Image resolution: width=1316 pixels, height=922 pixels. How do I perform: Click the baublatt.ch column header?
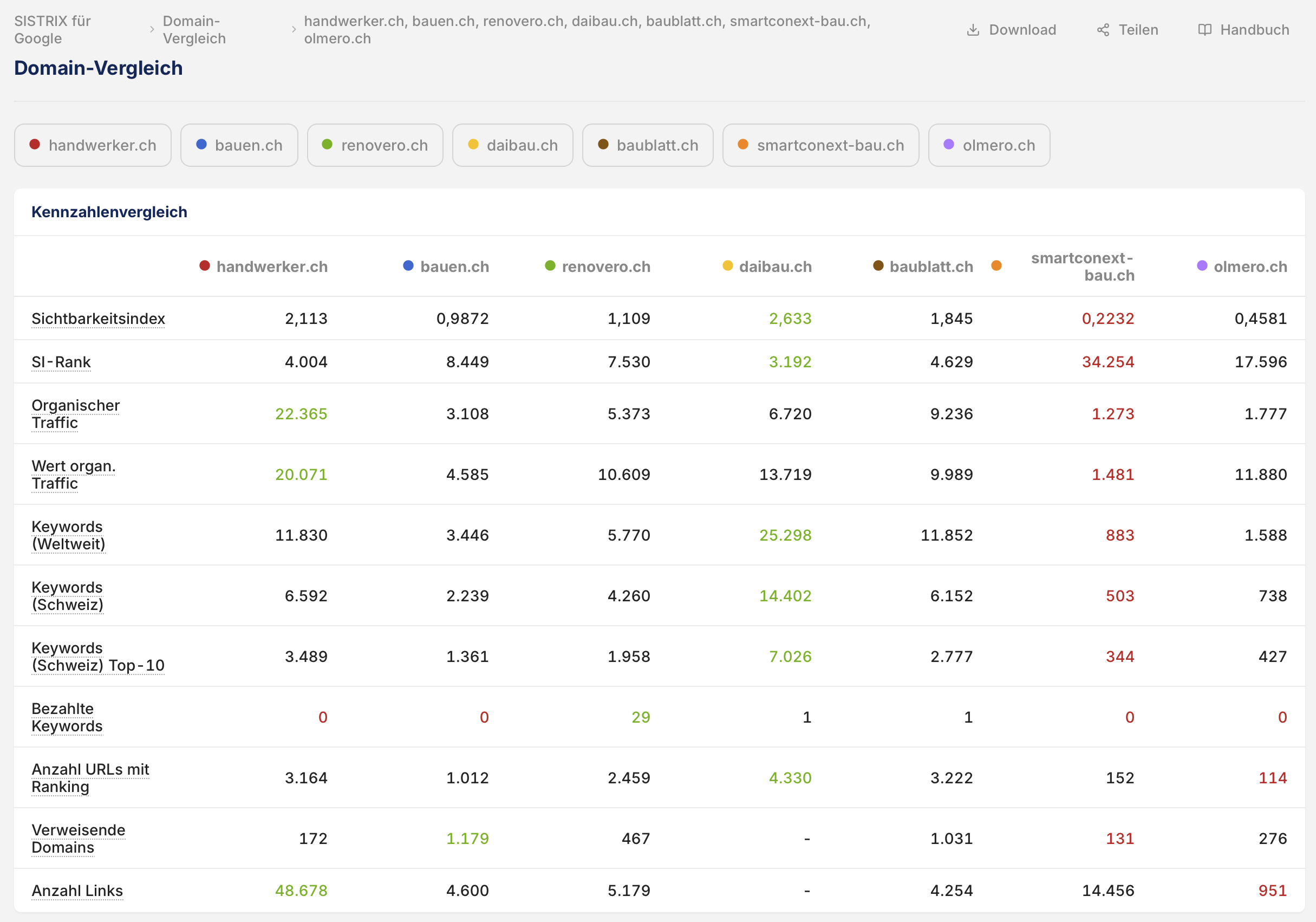point(931,267)
